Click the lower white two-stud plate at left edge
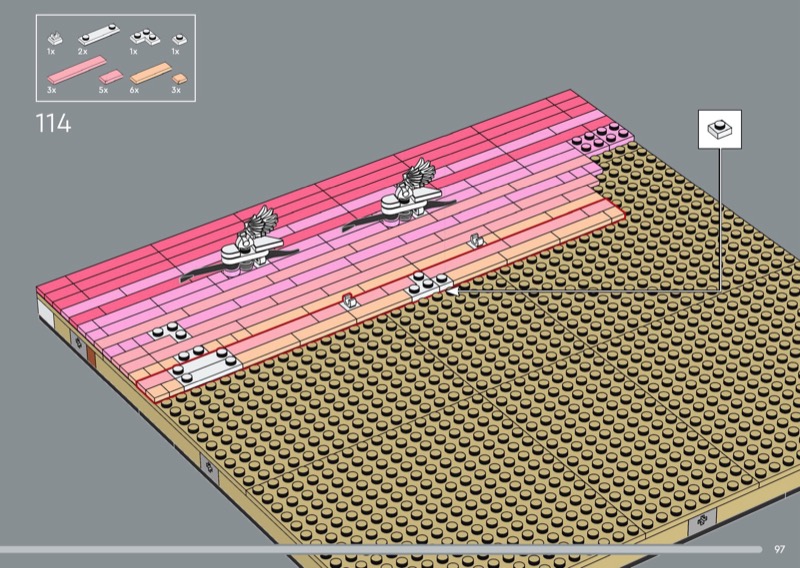 click(x=205, y=363)
